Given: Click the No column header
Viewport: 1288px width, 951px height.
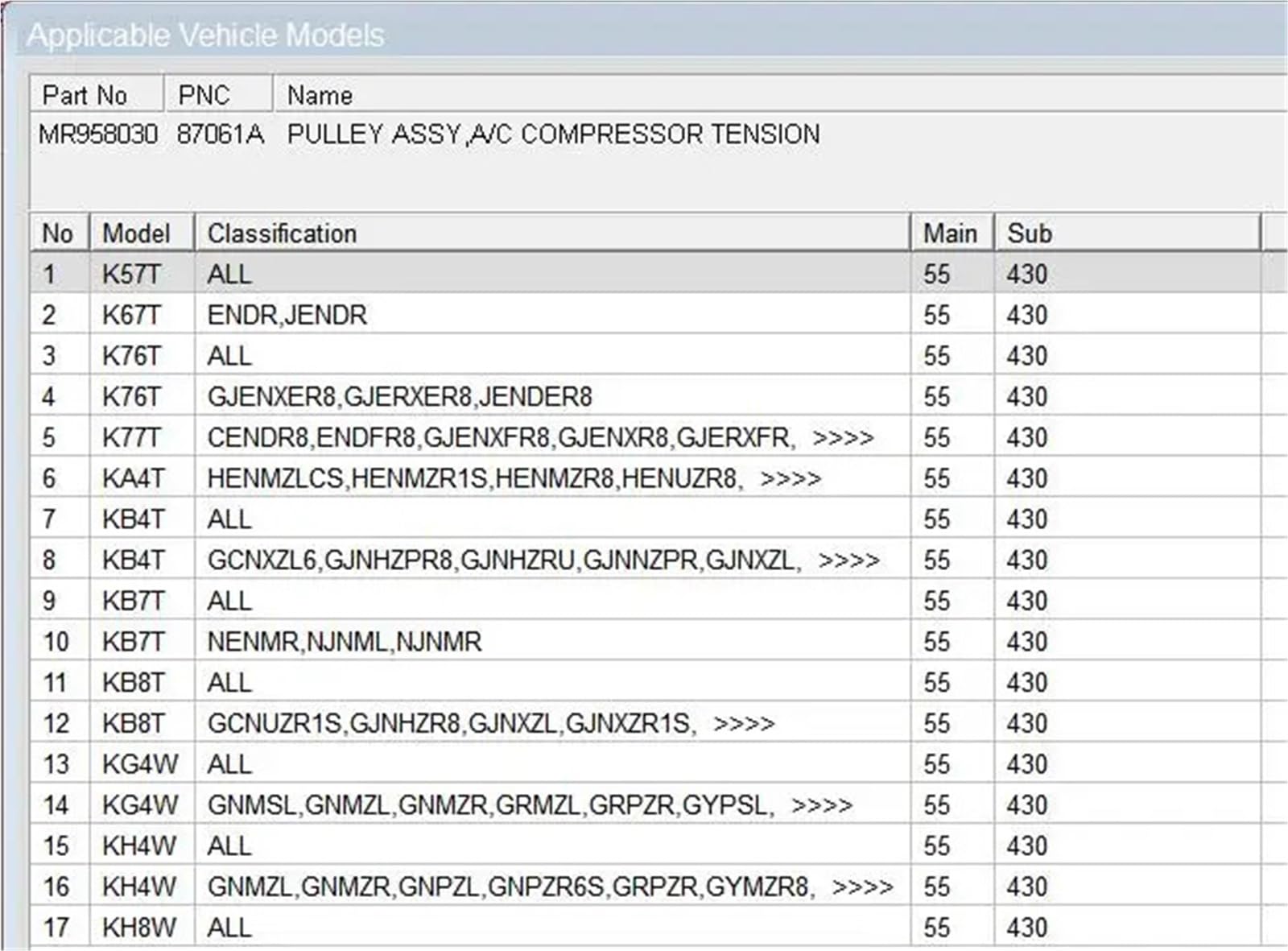Looking at the screenshot, I should coord(59,234).
